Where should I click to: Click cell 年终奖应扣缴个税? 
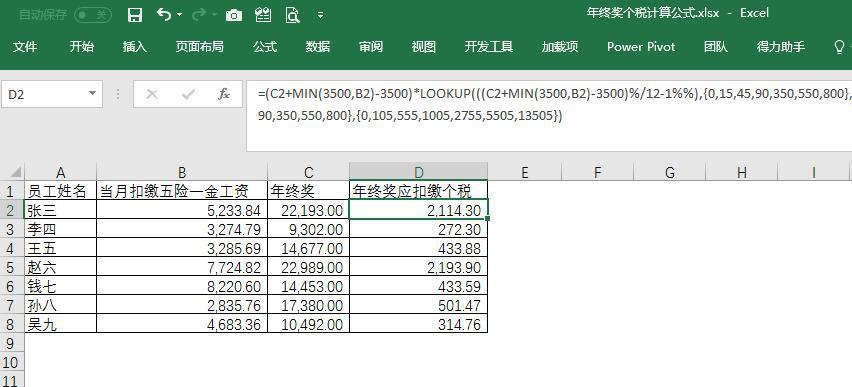(x=418, y=191)
